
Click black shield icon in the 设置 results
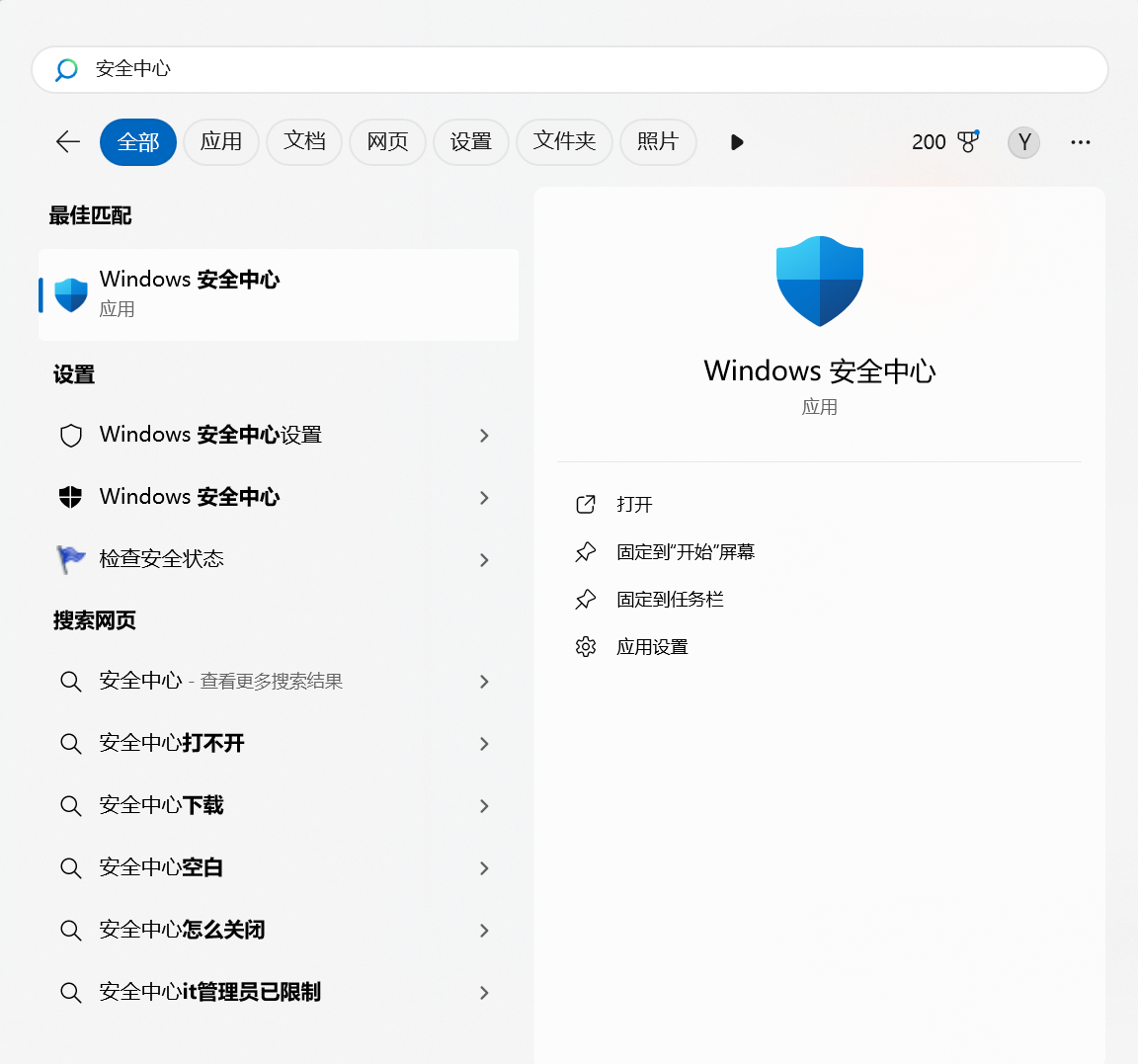[70, 497]
